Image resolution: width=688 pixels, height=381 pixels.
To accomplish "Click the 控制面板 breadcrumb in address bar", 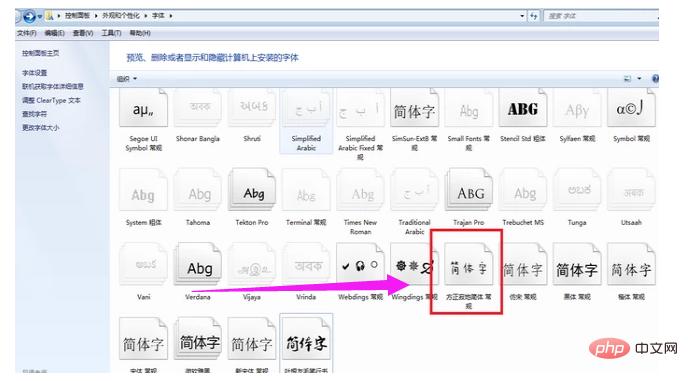I will tap(77, 16).
